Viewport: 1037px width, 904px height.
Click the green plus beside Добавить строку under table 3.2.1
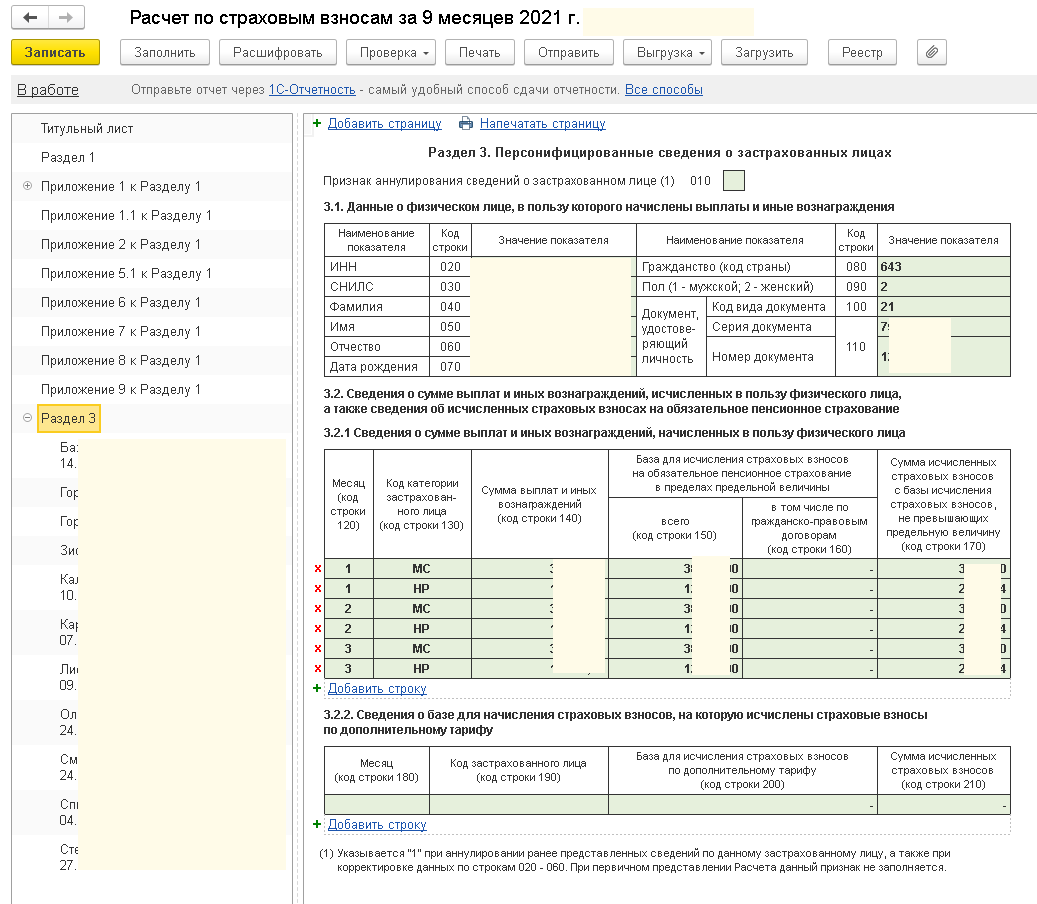pos(317,688)
